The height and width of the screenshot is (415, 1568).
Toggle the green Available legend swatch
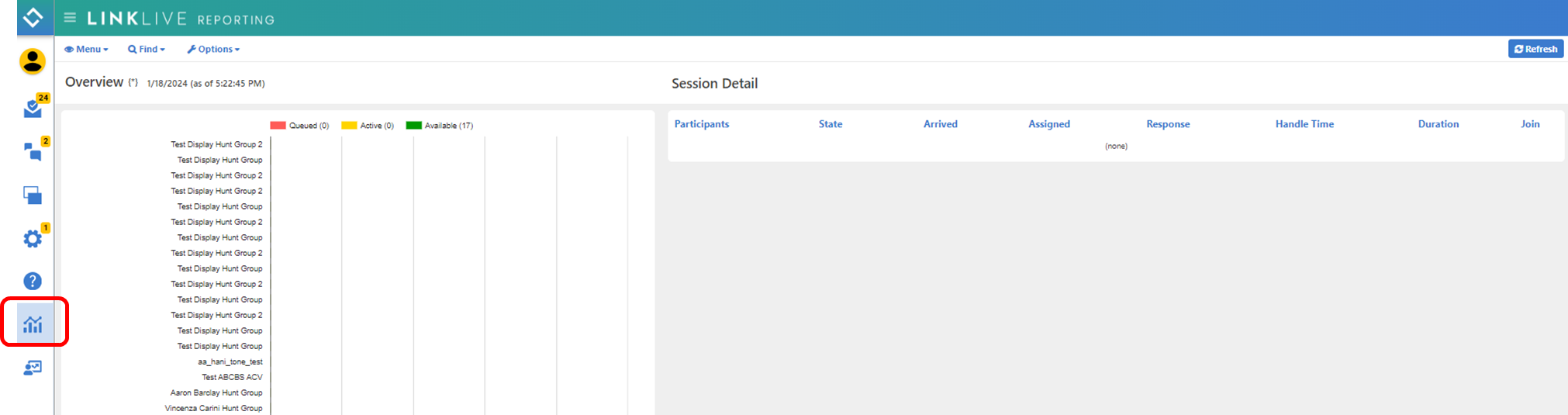click(413, 126)
